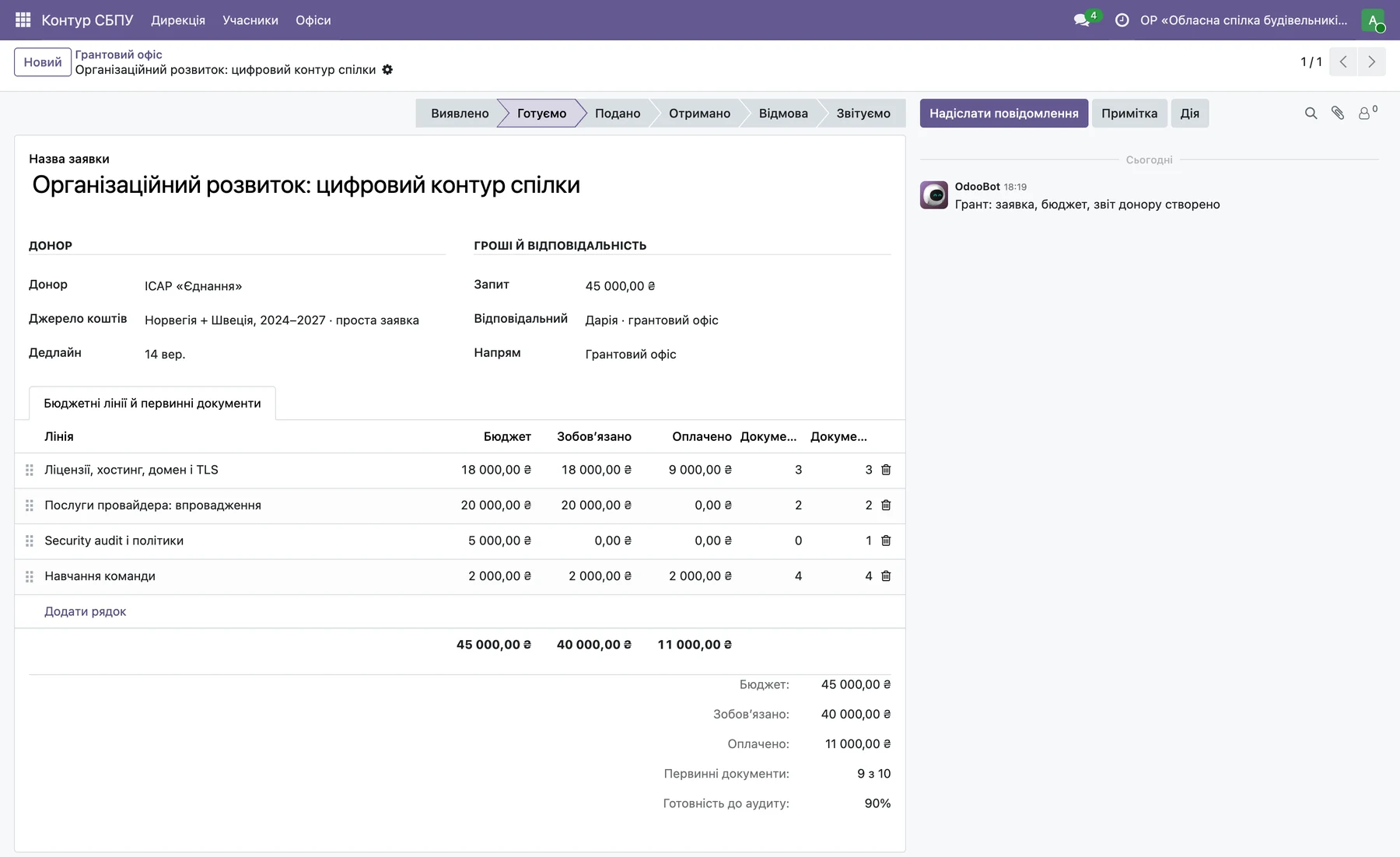This screenshot has width=1400, height=857.
Task: Delete the Навчання команди row
Action: 886,576
